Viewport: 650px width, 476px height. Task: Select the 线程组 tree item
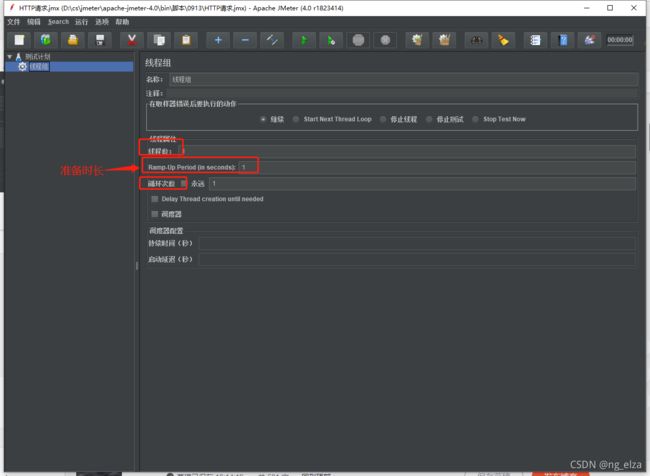[39, 66]
